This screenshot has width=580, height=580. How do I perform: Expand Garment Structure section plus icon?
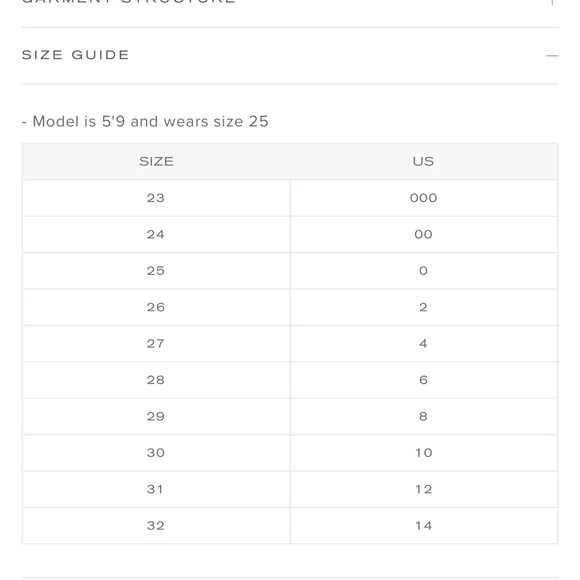click(x=552, y=2)
